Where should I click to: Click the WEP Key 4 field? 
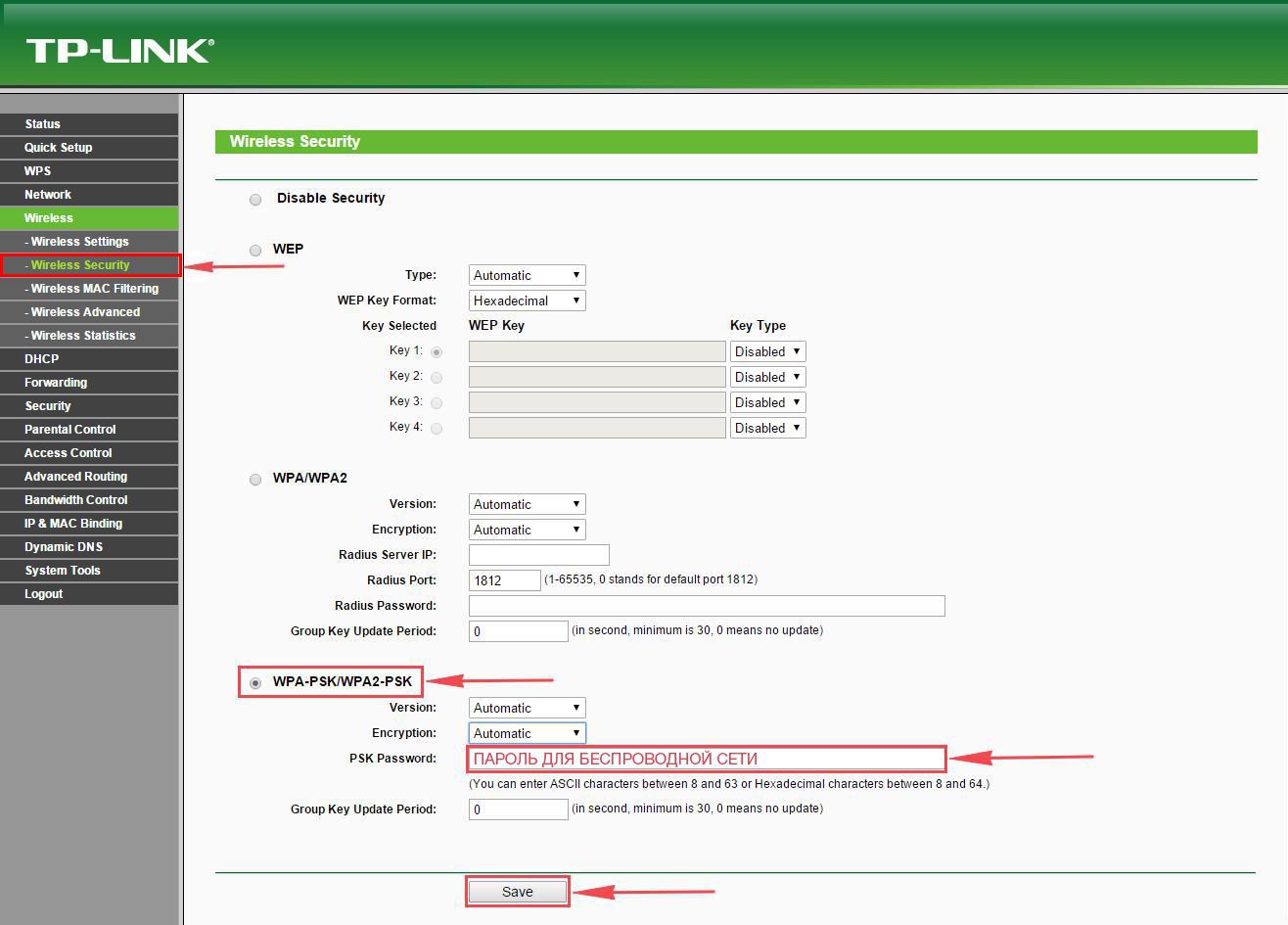pyautogui.click(x=597, y=428)
